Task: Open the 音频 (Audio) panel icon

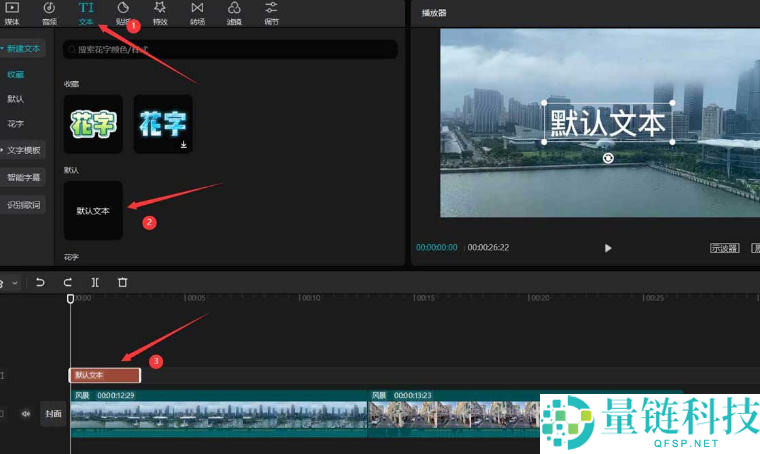Action: point(49,12)
